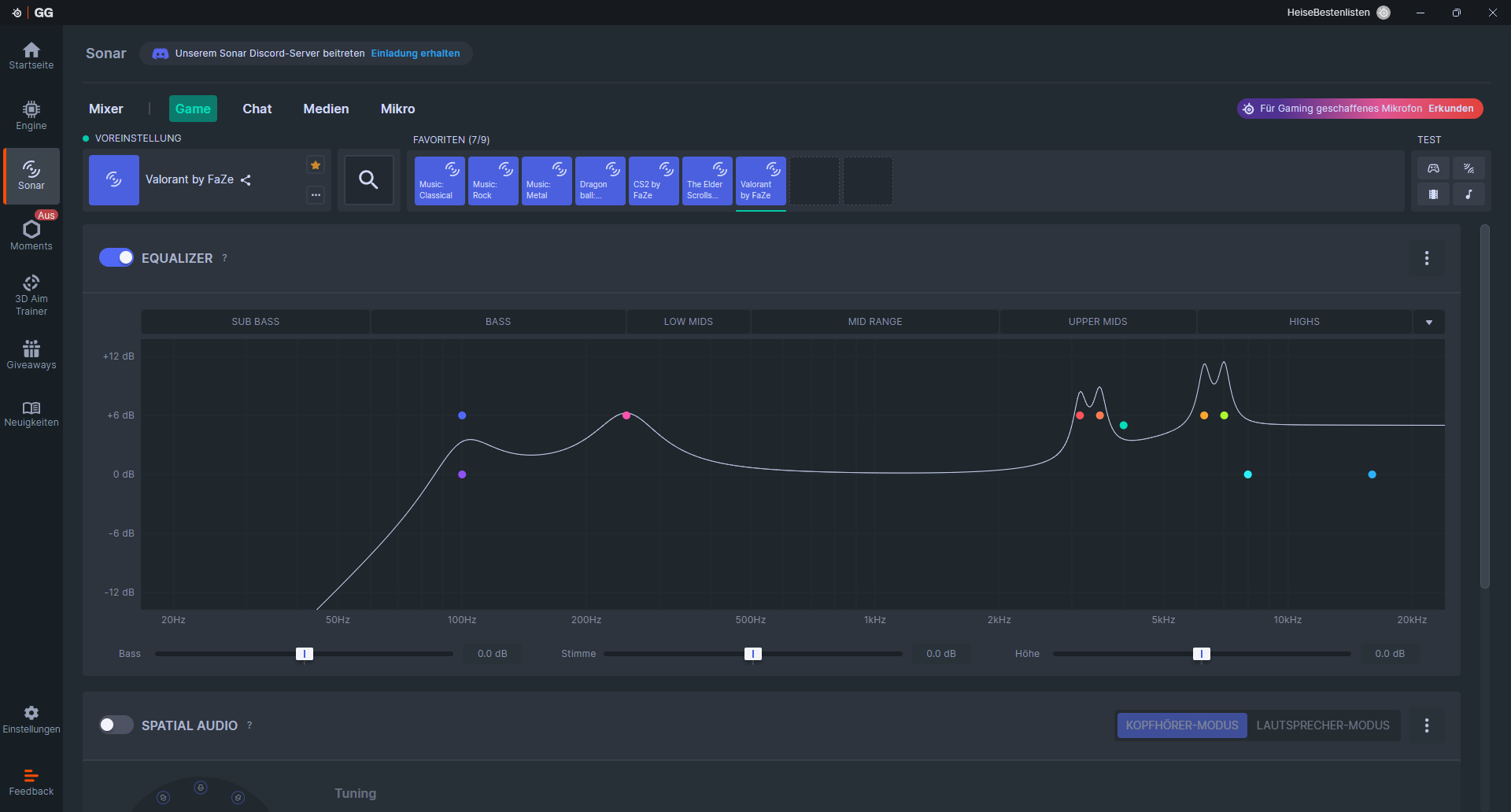1511x812 pixels.
Task: Open Moments in the sidebar
Action: [31, 235]
